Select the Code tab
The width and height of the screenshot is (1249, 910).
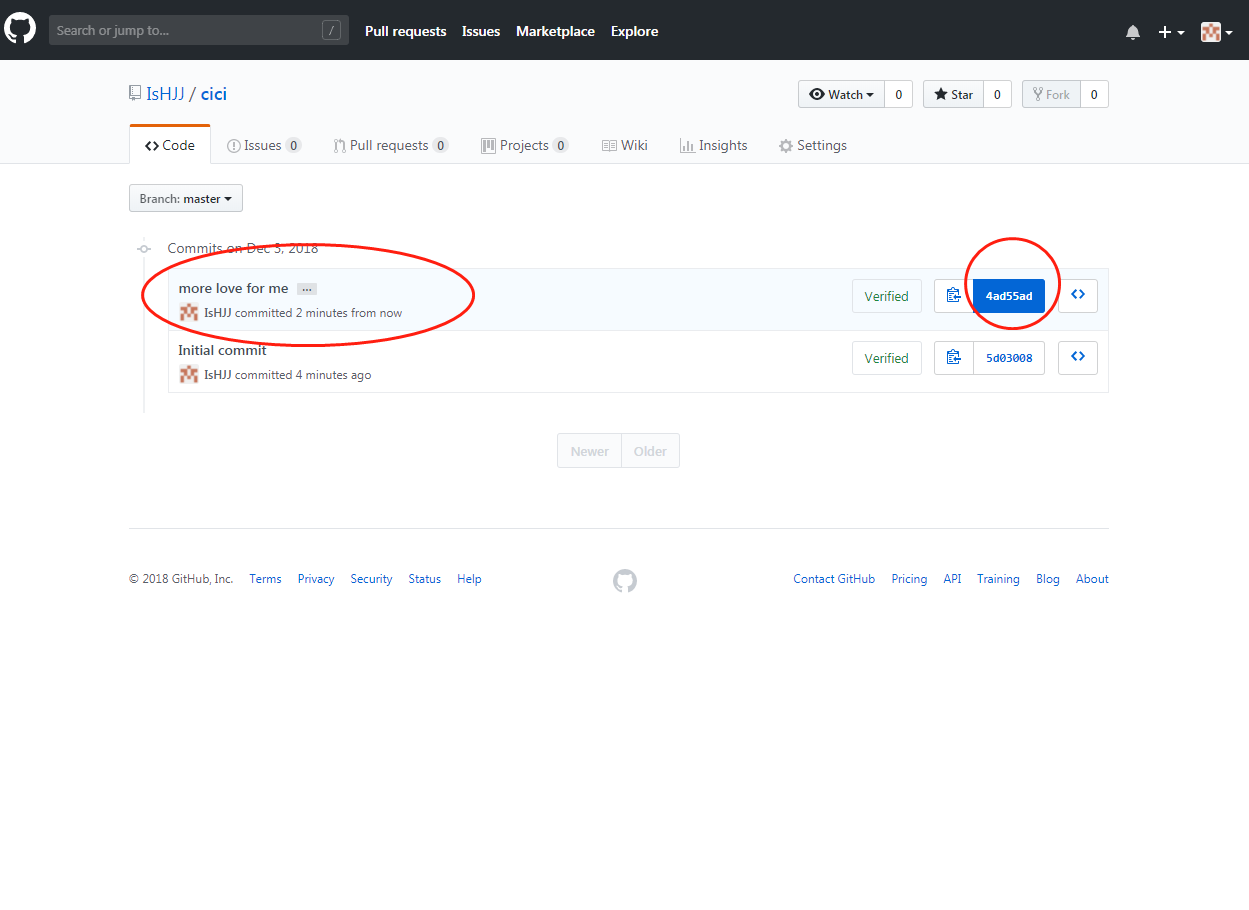(x=170, y=145)
